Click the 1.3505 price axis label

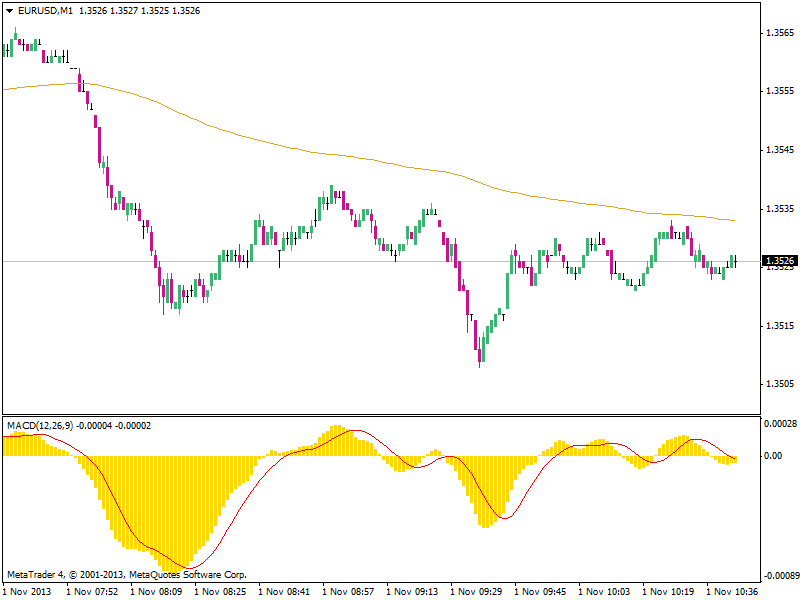pyautogui.click(x=780, y=384)
